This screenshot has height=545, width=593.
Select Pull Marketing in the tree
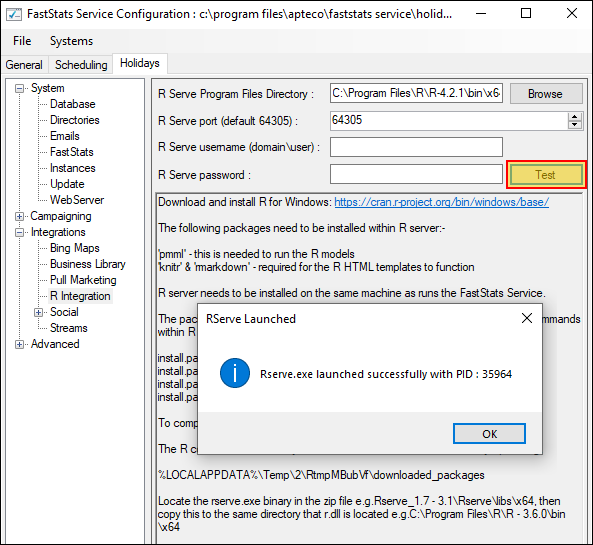pos(83,280)
